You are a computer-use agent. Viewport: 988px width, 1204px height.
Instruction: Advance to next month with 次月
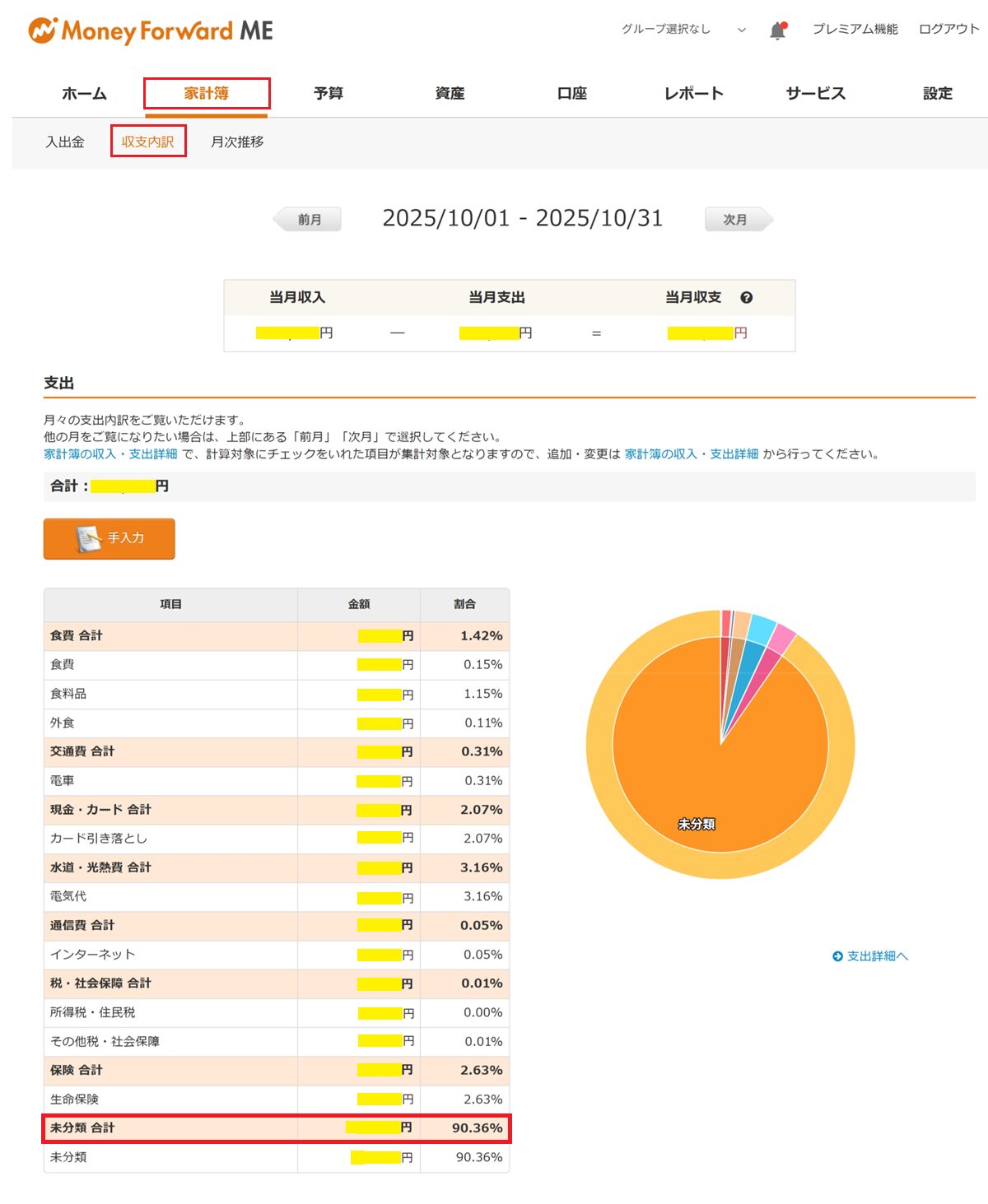pyautogui.click(x=737, y=220)
